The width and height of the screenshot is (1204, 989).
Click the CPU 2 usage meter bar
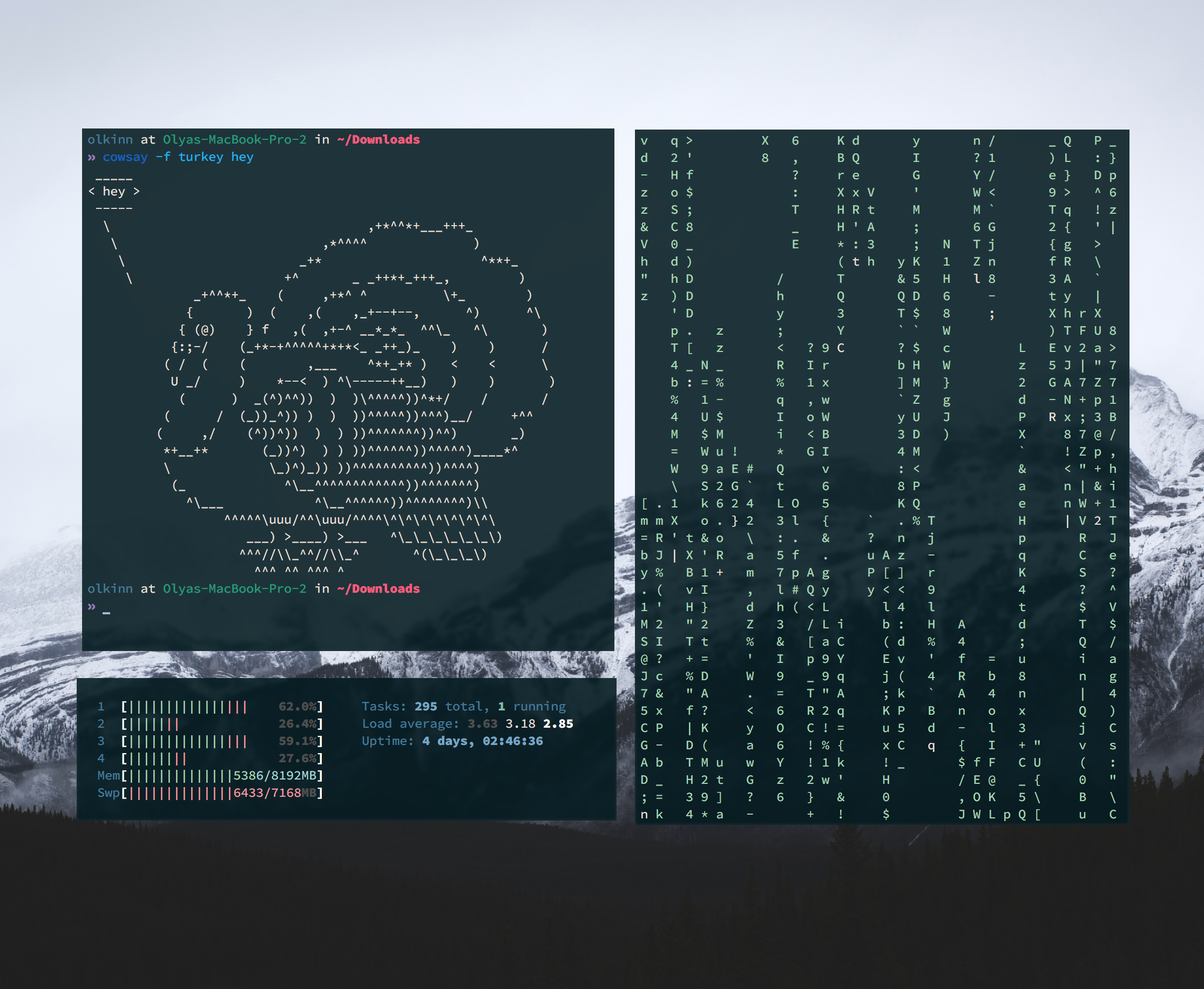(x=154, y=724)
